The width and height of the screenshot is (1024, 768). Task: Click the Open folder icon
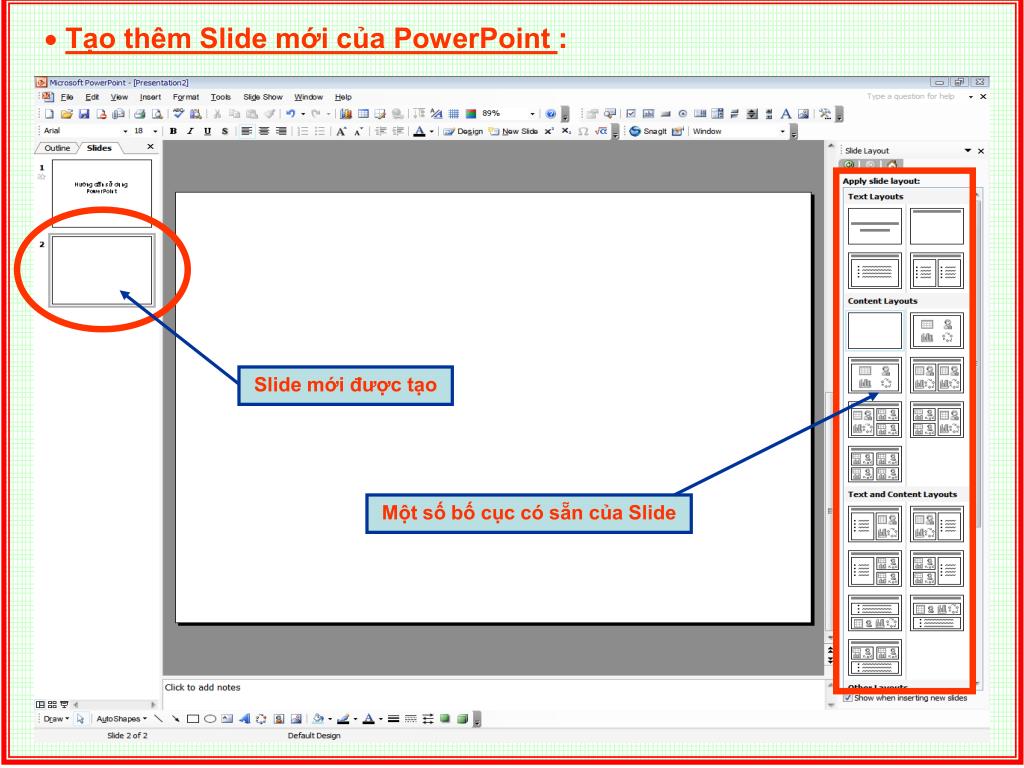click(66, 114)
